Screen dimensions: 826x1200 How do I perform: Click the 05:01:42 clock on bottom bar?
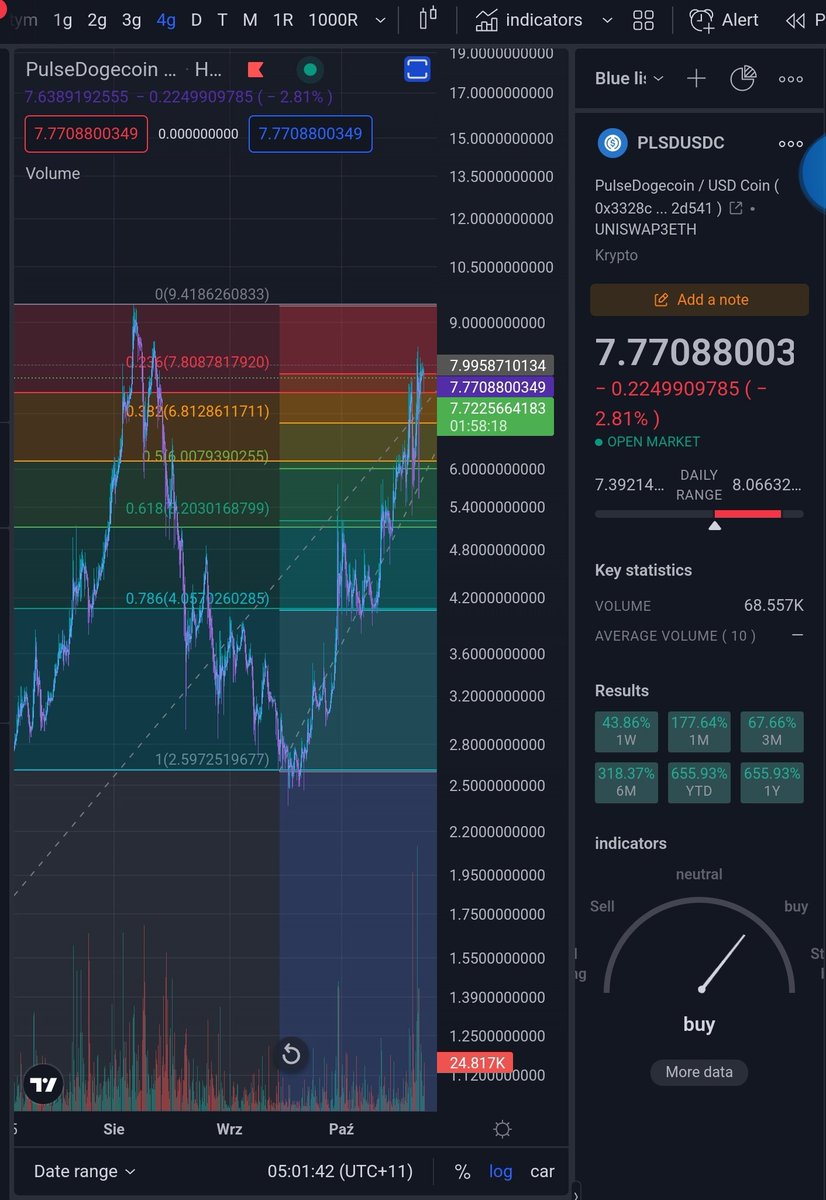301,1171
